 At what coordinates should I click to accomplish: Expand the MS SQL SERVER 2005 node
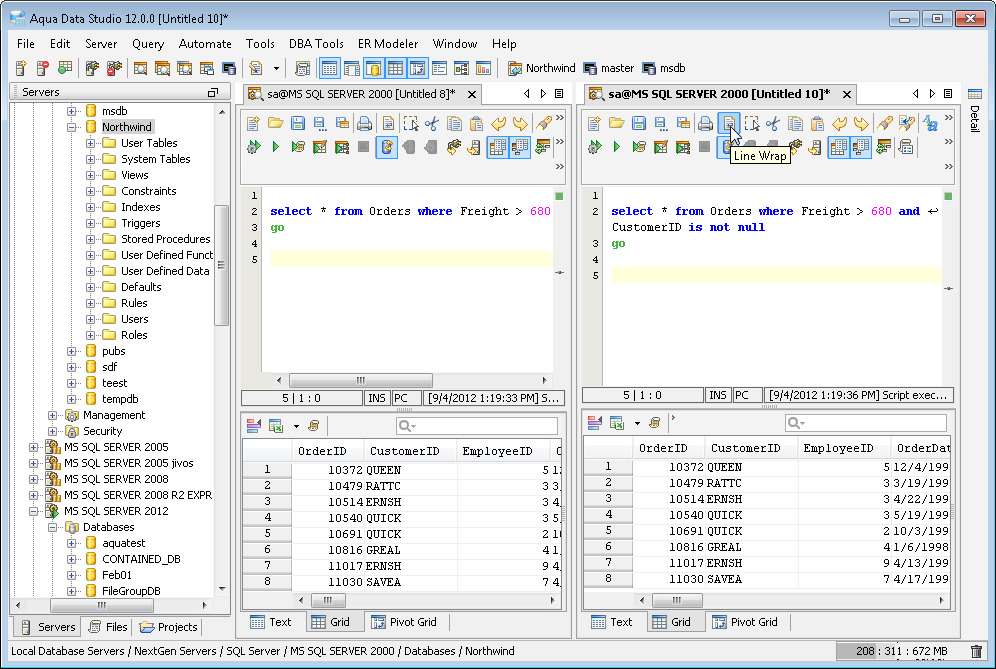pos(33,447)
